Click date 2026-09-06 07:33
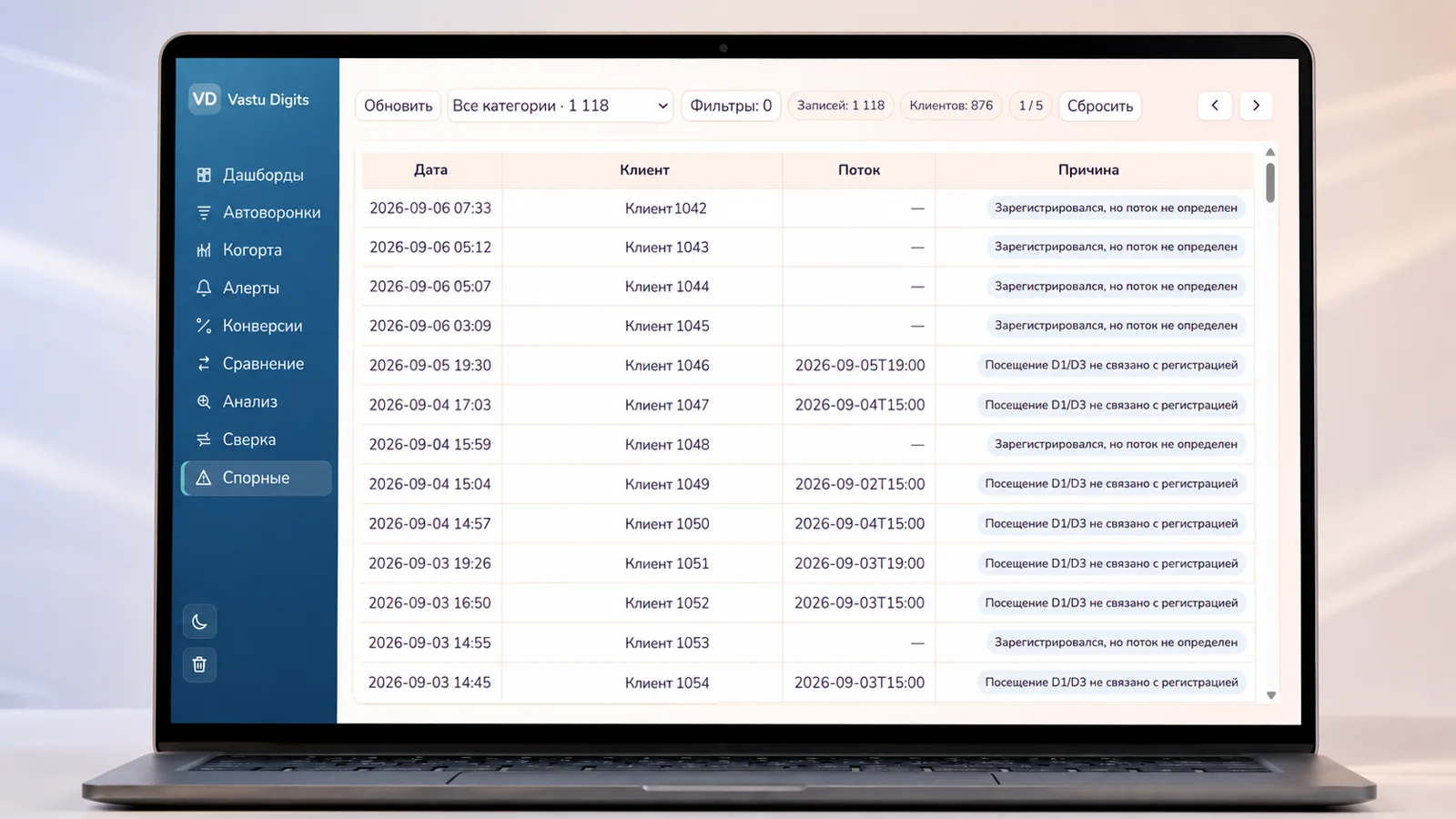The image size is (1456, 819). click(x=430, y=208)
